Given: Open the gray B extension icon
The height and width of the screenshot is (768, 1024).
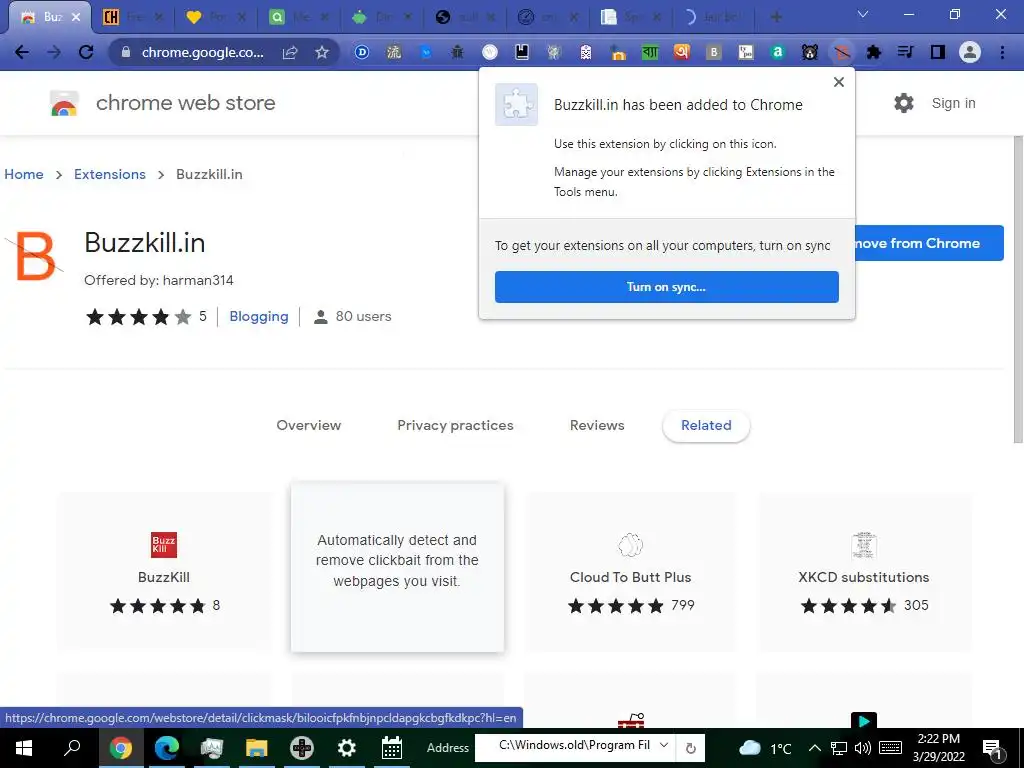Looking at the screenshot, I should click(714, 52).
